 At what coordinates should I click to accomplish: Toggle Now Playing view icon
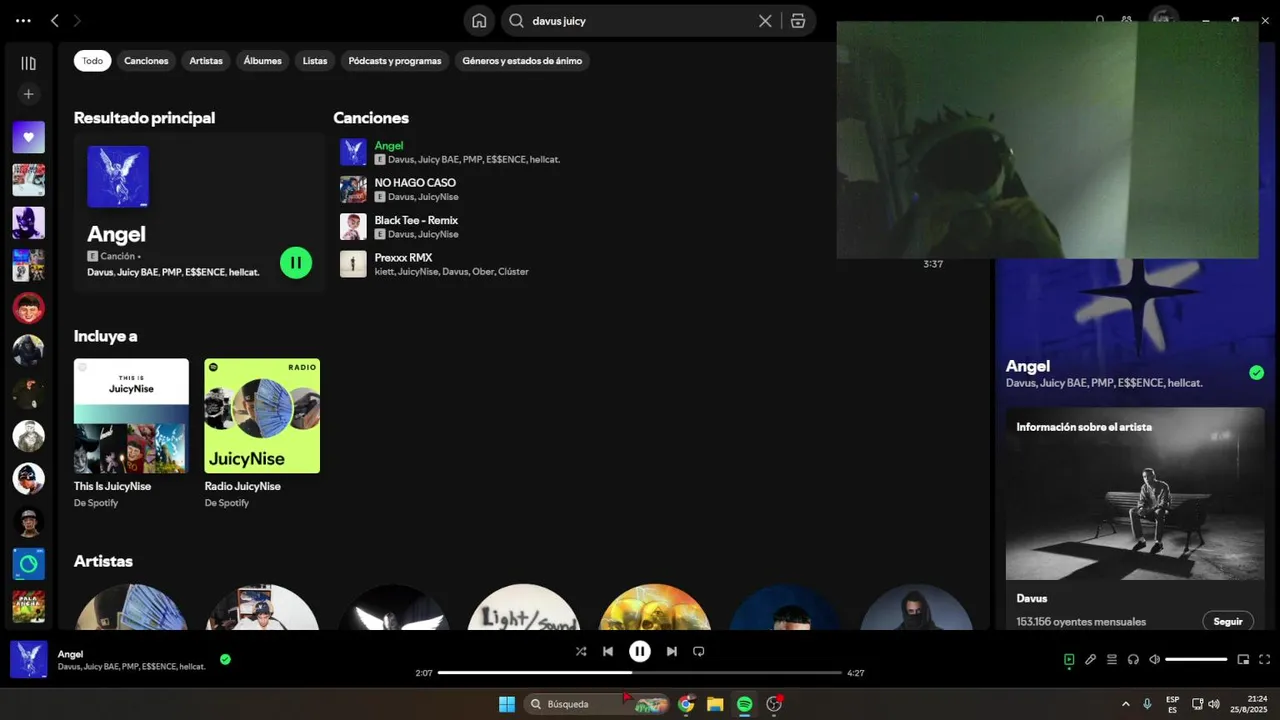coord(1069,659)
